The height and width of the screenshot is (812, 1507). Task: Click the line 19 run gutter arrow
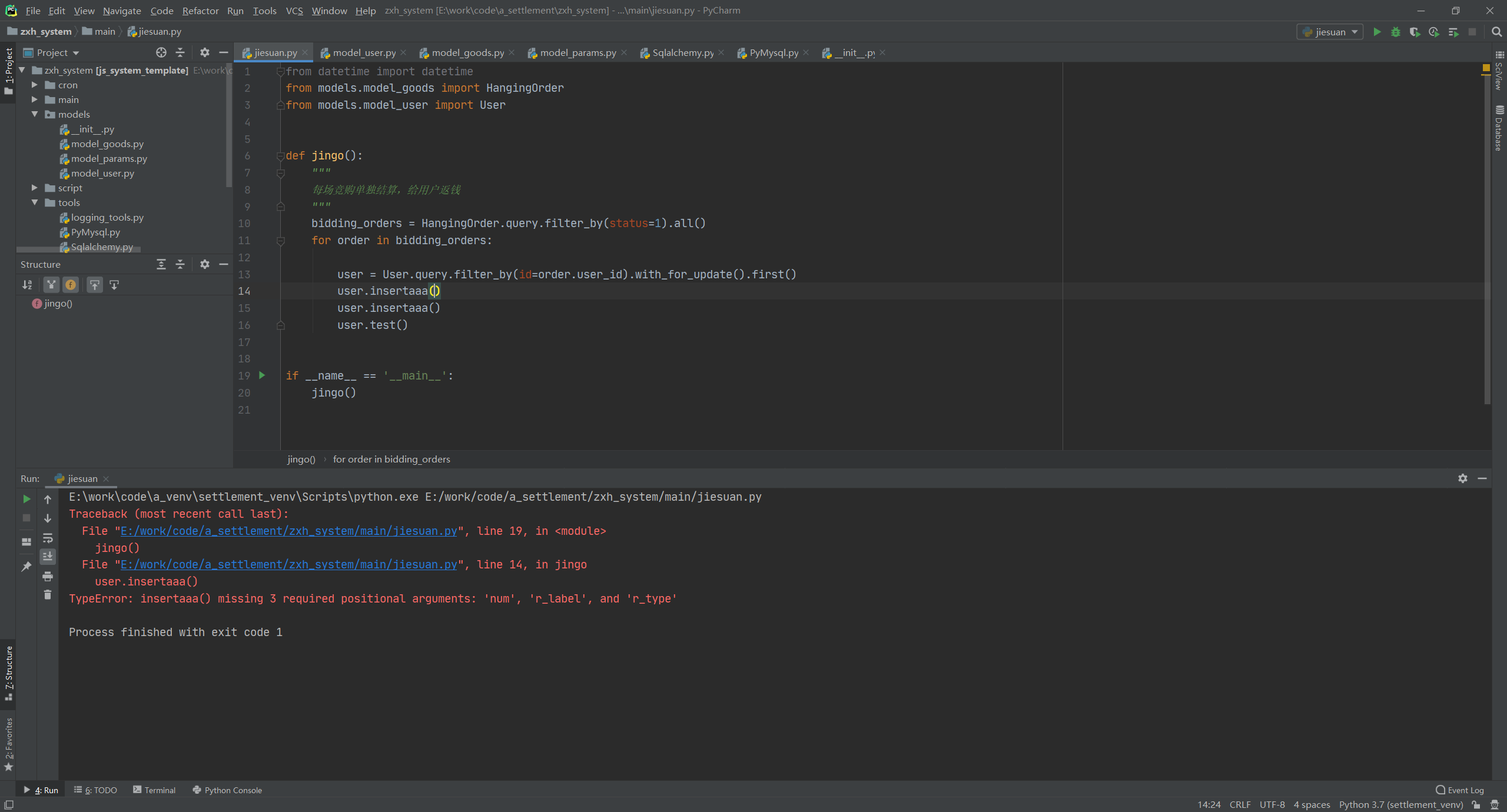[262, 375]
